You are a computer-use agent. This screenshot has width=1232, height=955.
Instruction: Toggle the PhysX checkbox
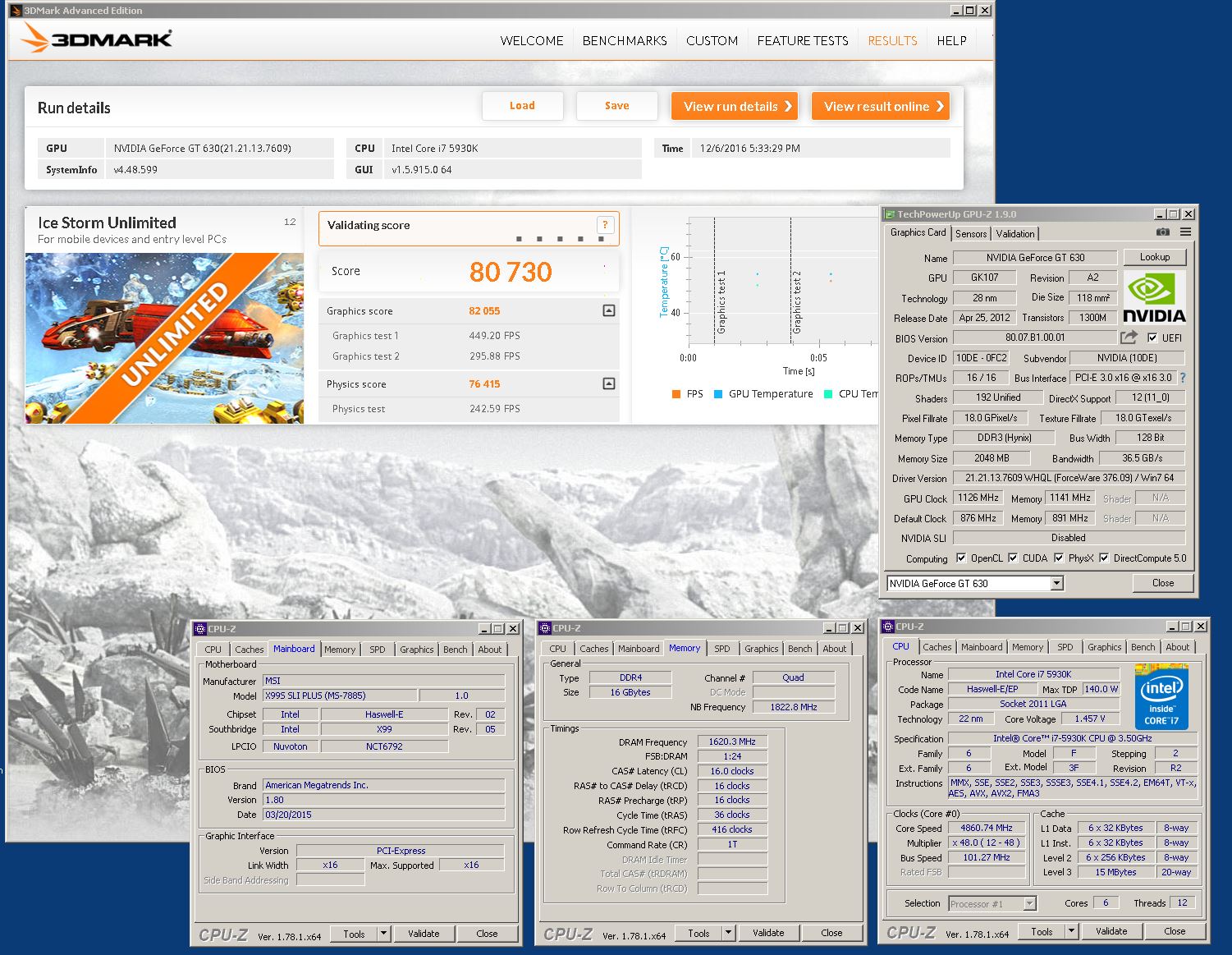(x=1059, y=558)
